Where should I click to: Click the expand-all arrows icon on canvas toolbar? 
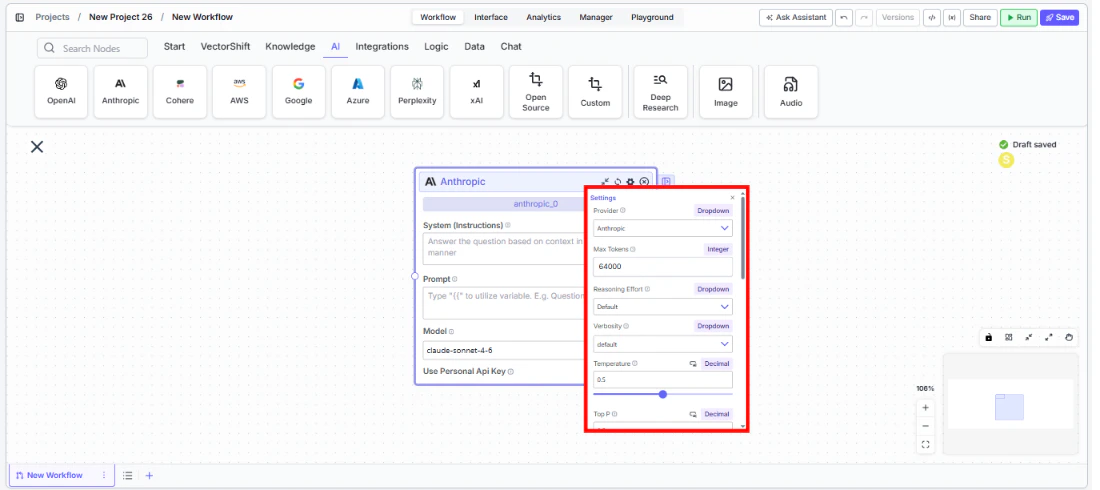(x=1049, y=338)
